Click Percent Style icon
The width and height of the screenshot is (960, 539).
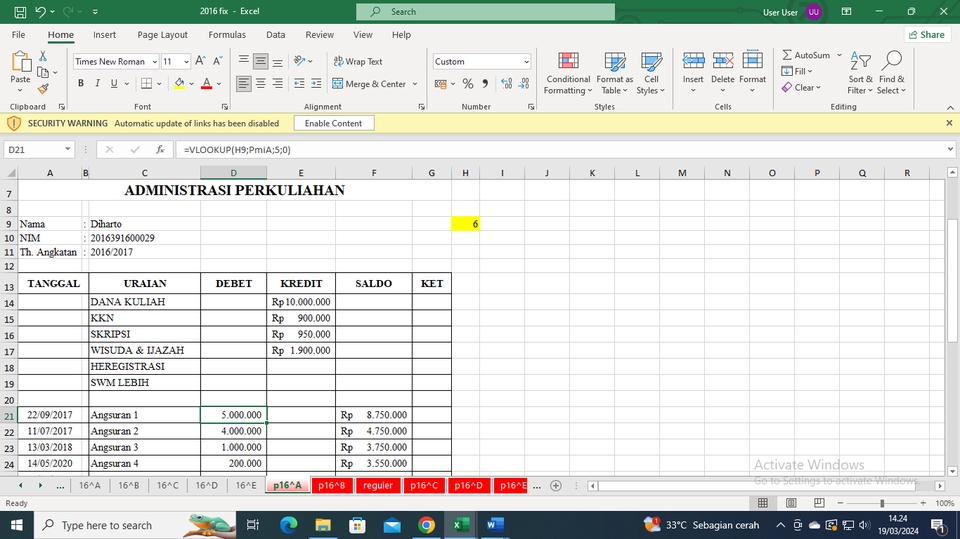tap(468, 84)
